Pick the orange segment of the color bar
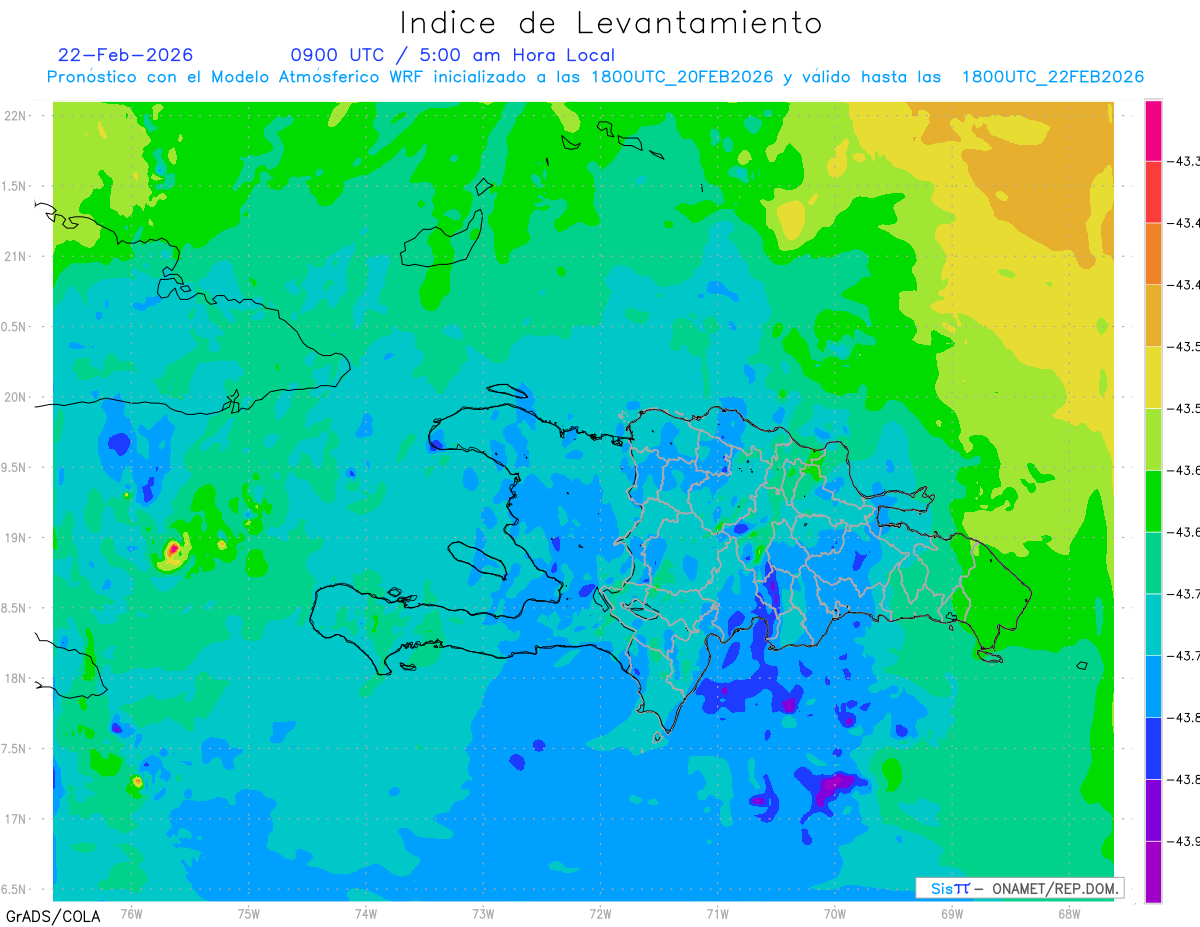The image size is (1200, 927). tap(1153, 253)
